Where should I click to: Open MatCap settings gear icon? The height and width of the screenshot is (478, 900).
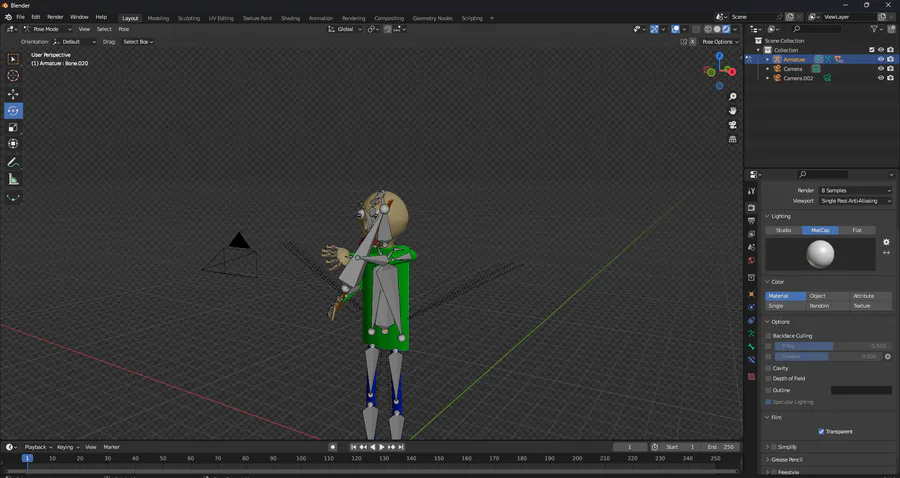click(x=886, y=242)
